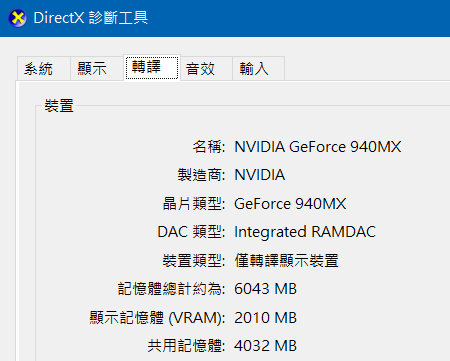
Task: Click the 僅轉譯顯示裝置 device type value
Action: tap(286, 260)
